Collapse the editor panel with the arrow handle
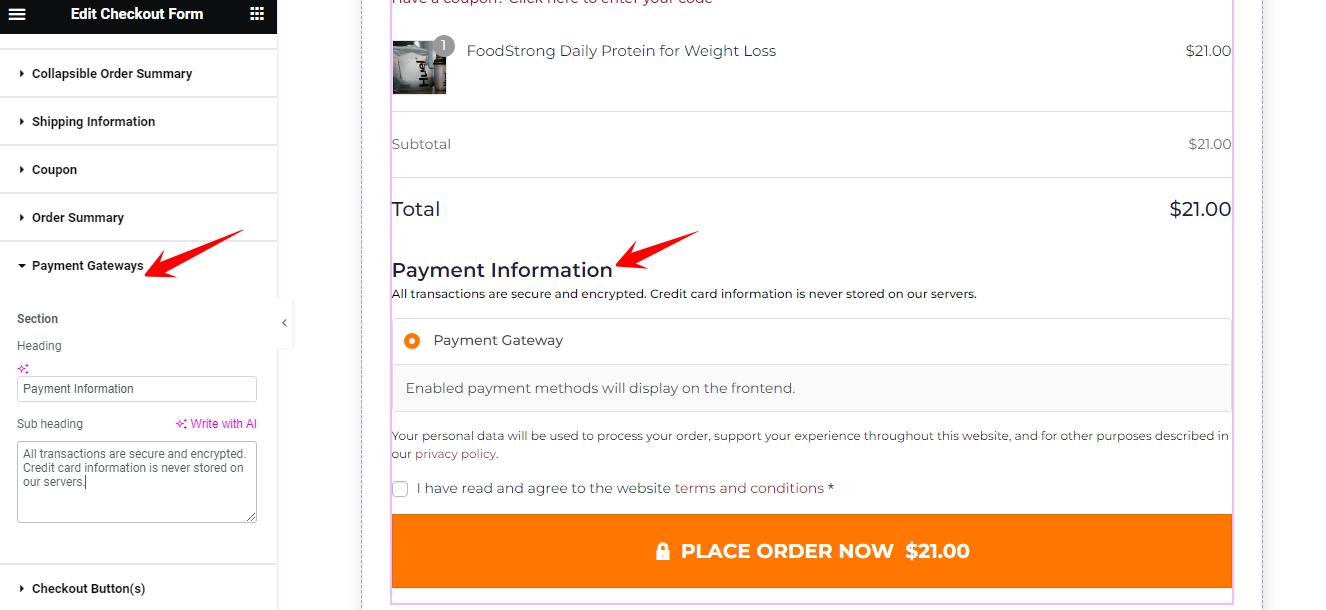This screenshot has height=610, width=1326. (x=284, y=323)
